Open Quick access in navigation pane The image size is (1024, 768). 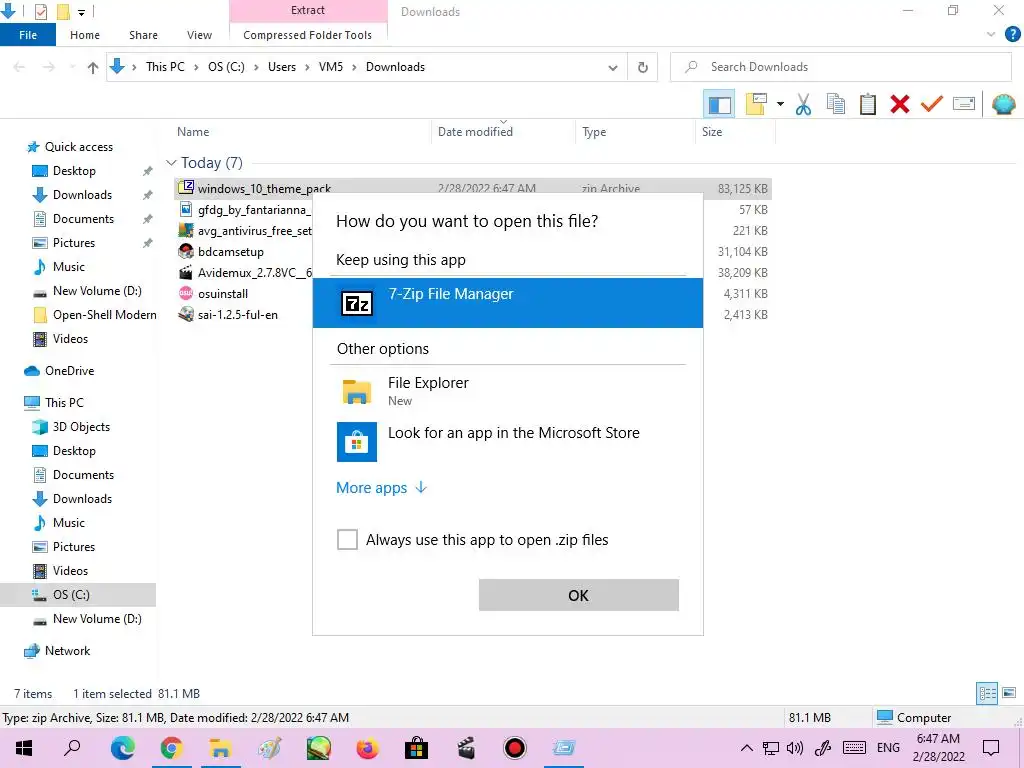pyautogui.click(x=78, y=147)
